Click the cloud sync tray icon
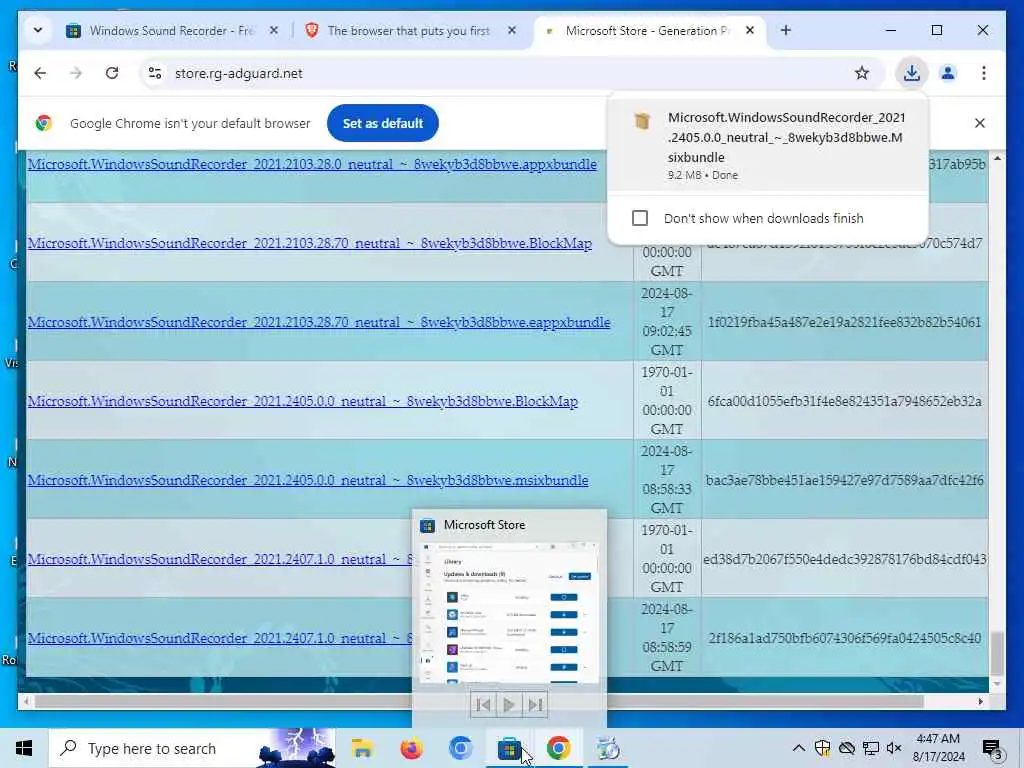The image size is (1024, 768). 846,748
